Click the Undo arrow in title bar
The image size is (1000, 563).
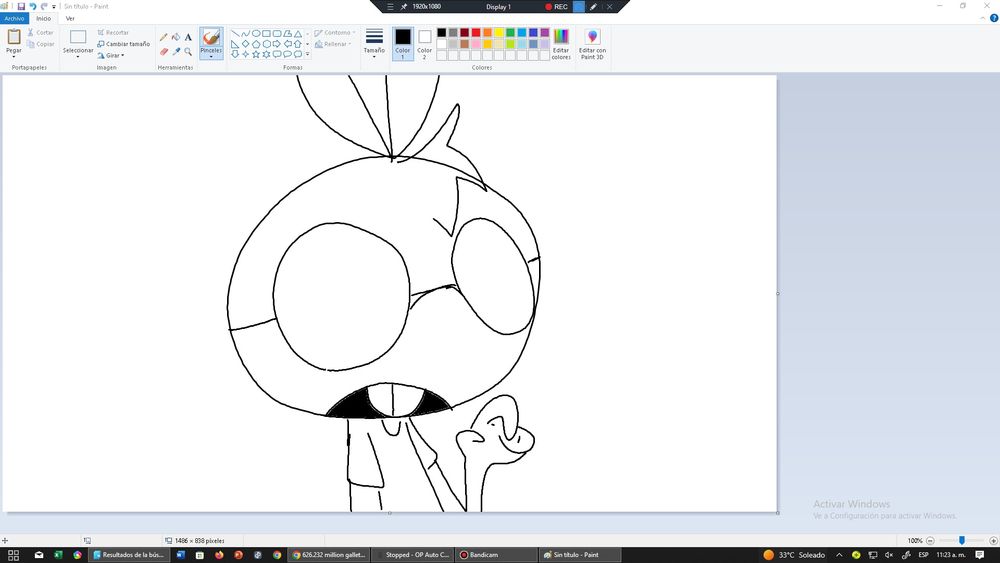pyautogui.click(x=33, y=6)
